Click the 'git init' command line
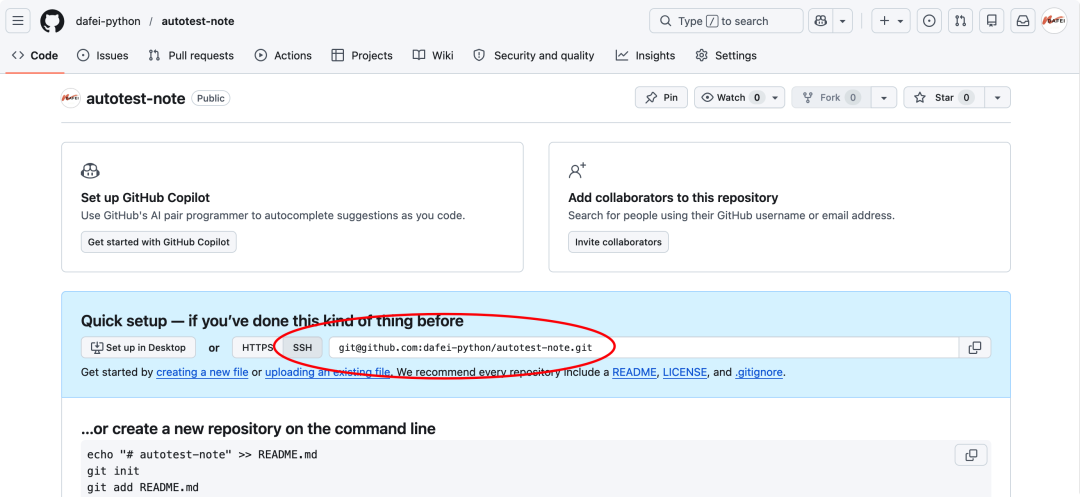 tap(113, 472)
